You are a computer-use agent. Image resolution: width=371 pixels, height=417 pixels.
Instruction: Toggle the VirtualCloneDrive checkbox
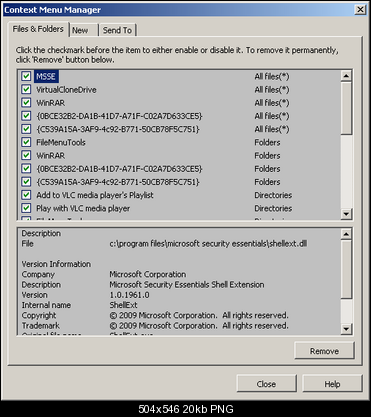26,90
